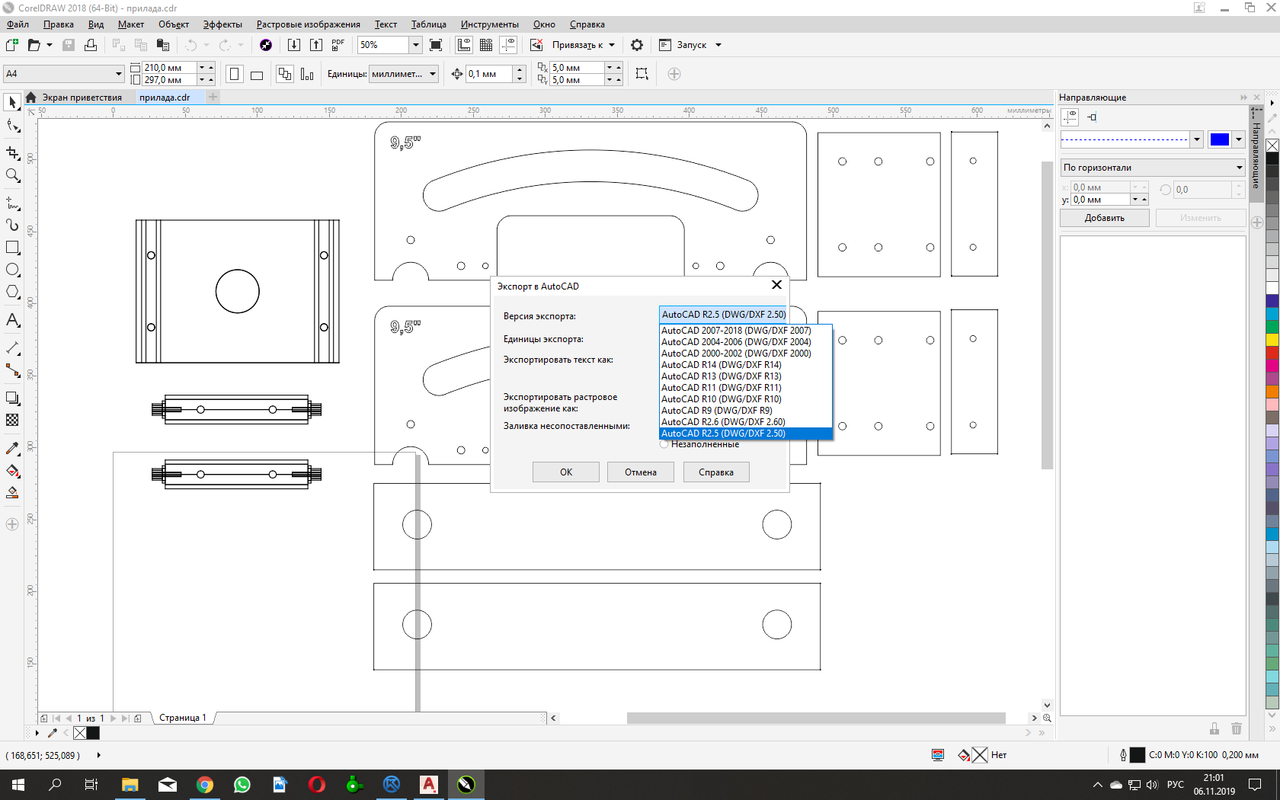Viewport: 1280px width, 800px height.
Task: Select the Color Eyedropper tool
Action: point(12,447)
